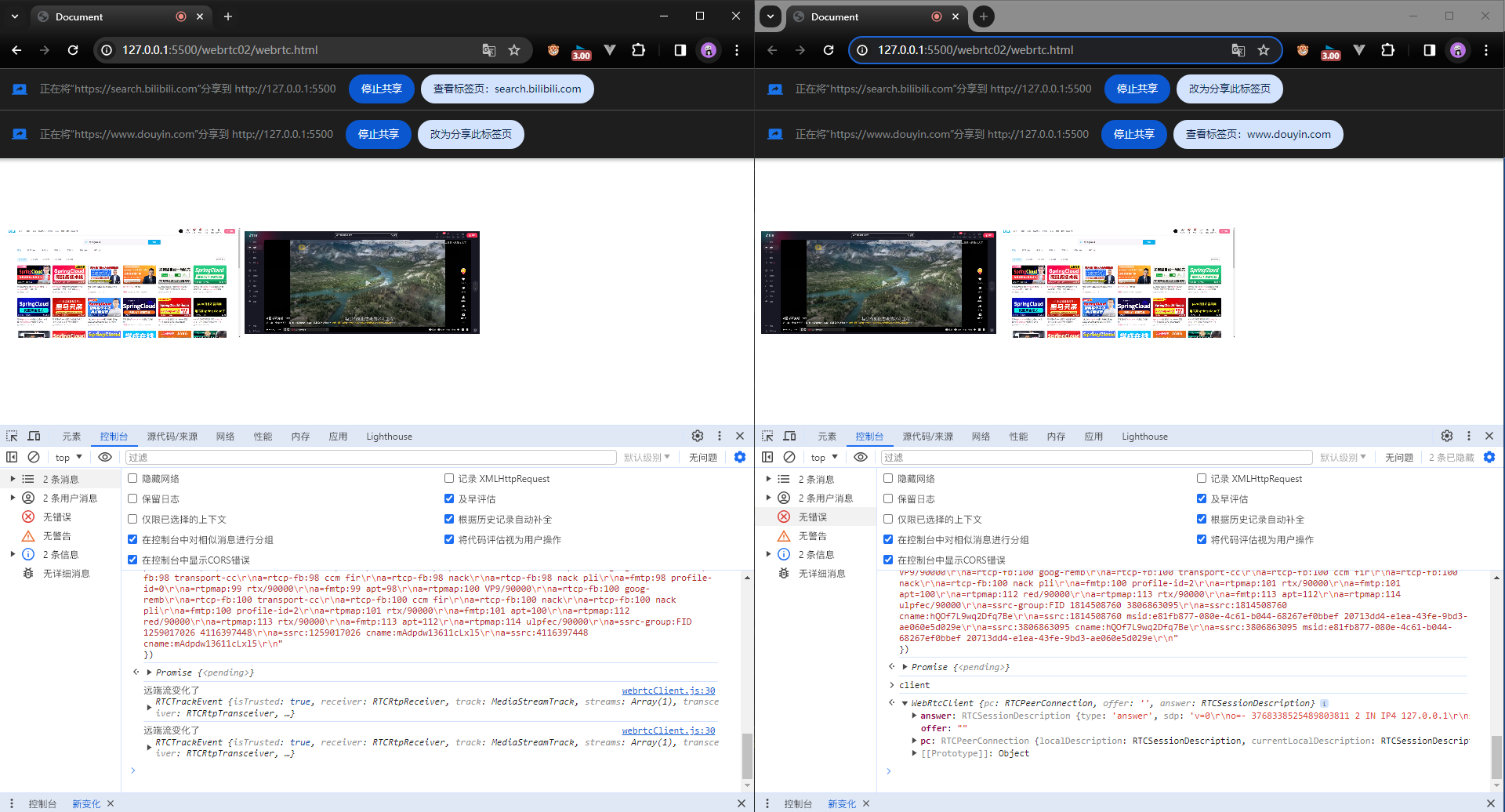This screenshot has height=812, width=1505.
Task: Enable 隐藏网络 in the right console settings
Action: pyautogui.click(x=888, y=478)
